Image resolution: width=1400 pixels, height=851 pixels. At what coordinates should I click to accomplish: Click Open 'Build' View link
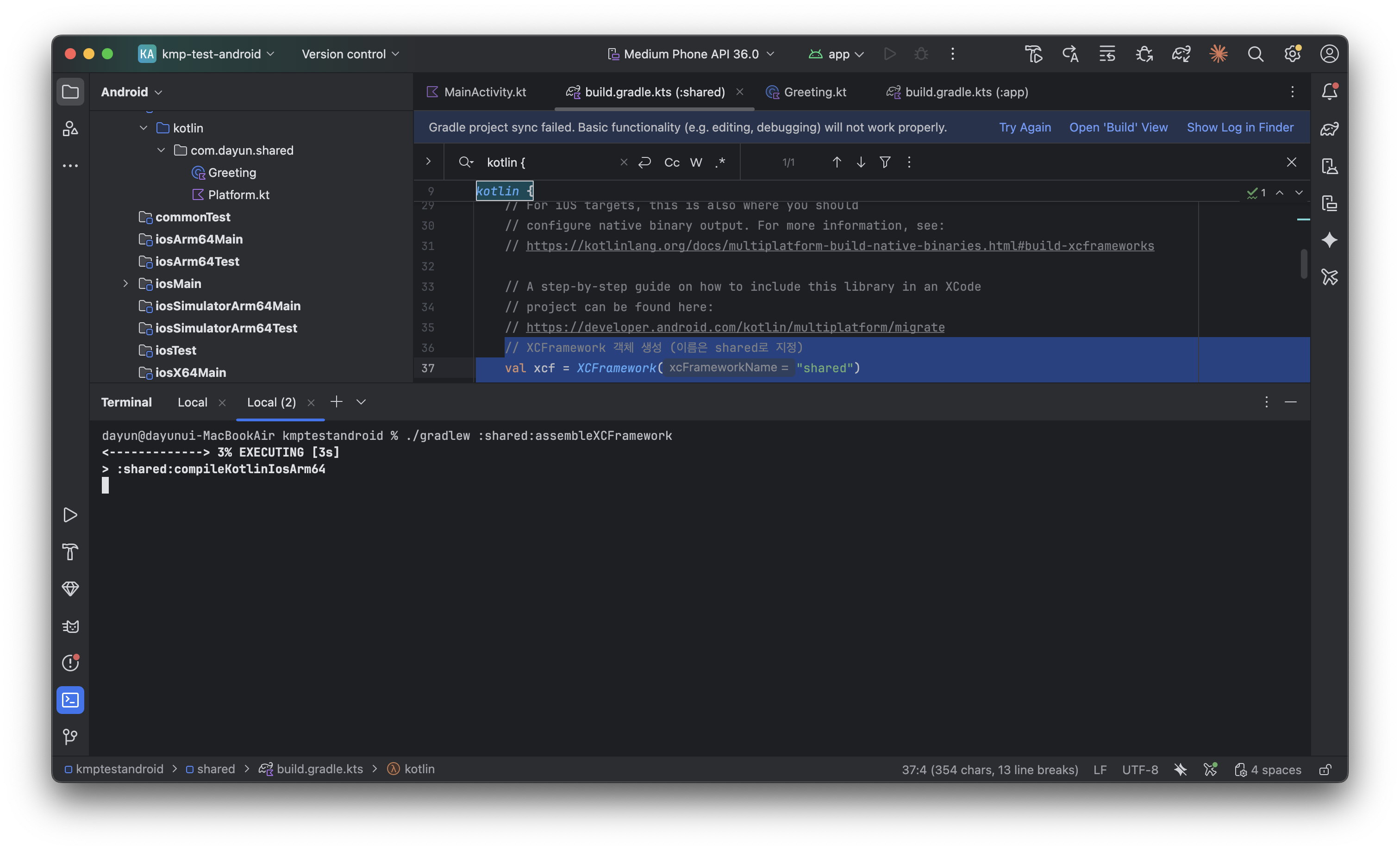pos(1118,127)
